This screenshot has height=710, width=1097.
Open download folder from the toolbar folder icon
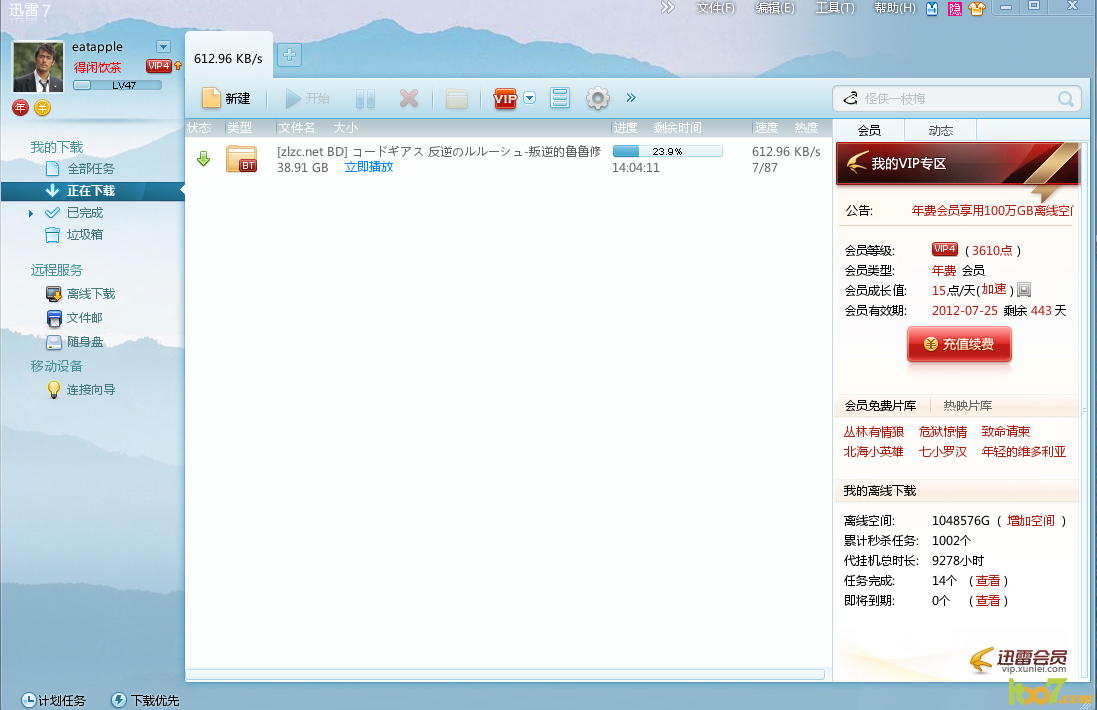point(457,99)
